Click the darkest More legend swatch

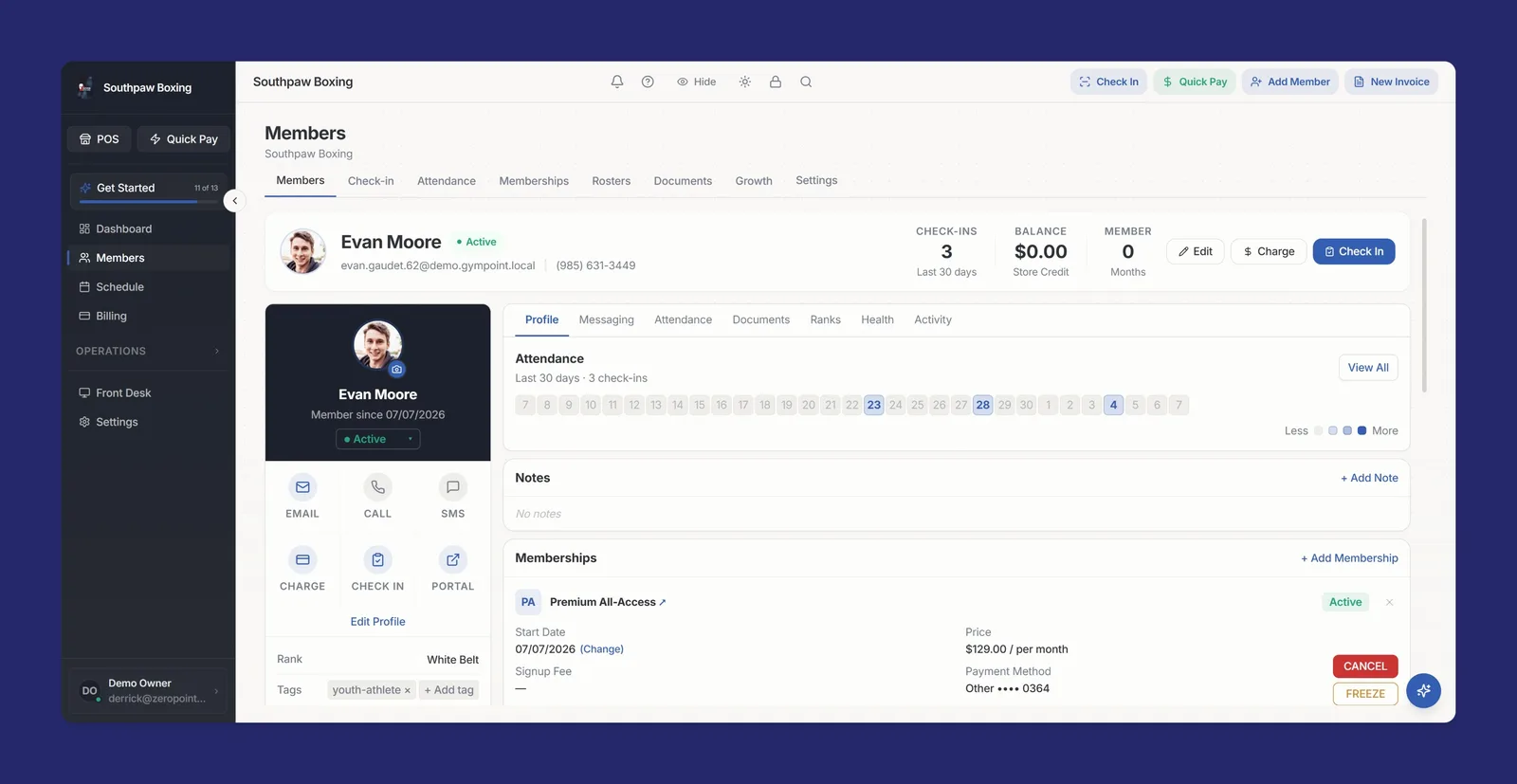coord(1362,430)
